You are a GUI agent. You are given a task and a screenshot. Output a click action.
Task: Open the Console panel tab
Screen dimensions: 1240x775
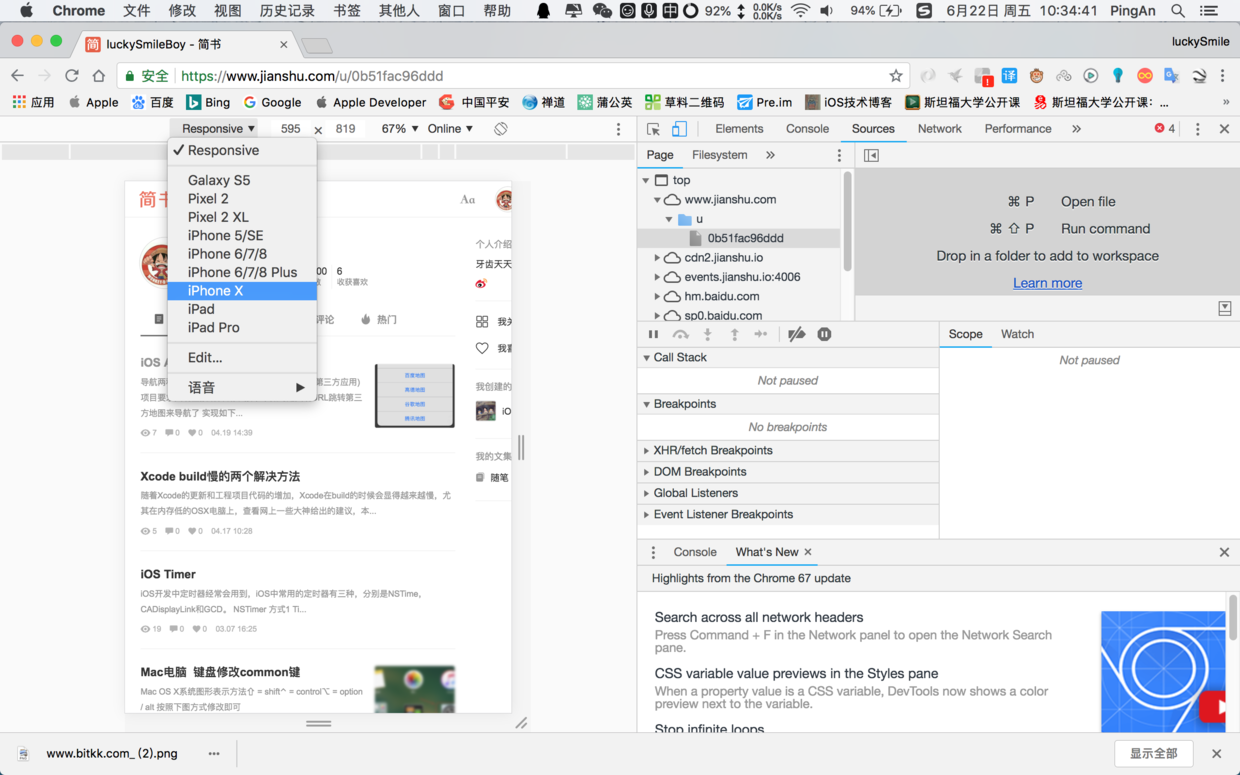click(x=807, y=129)
